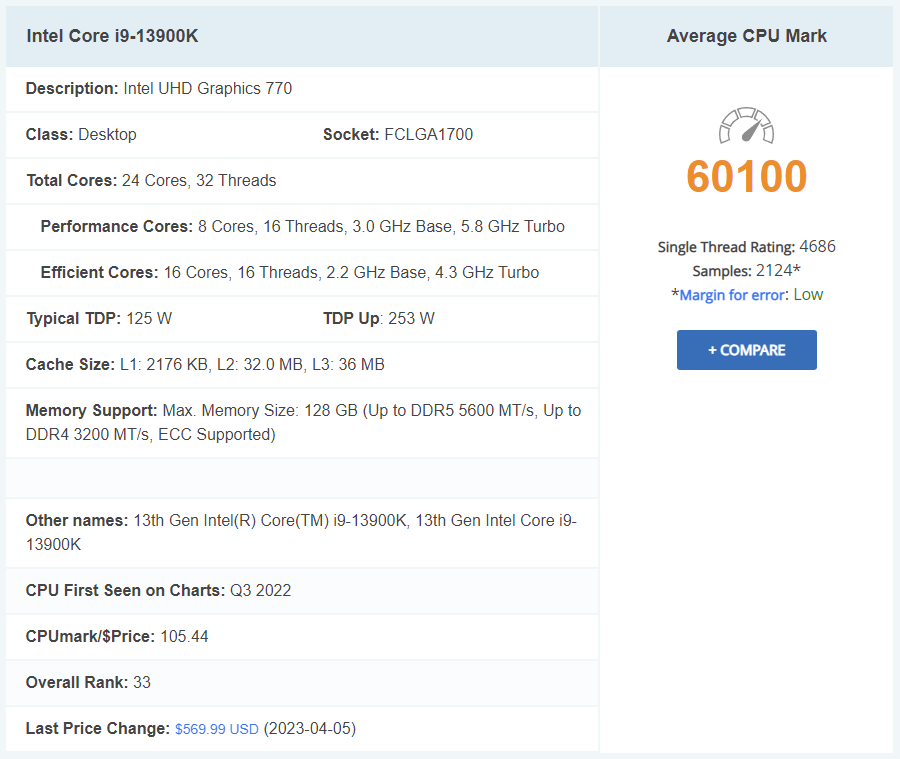Click the Performance Cores row
Viewport: 900px width, 759px height.
click(x=302, y=226)
